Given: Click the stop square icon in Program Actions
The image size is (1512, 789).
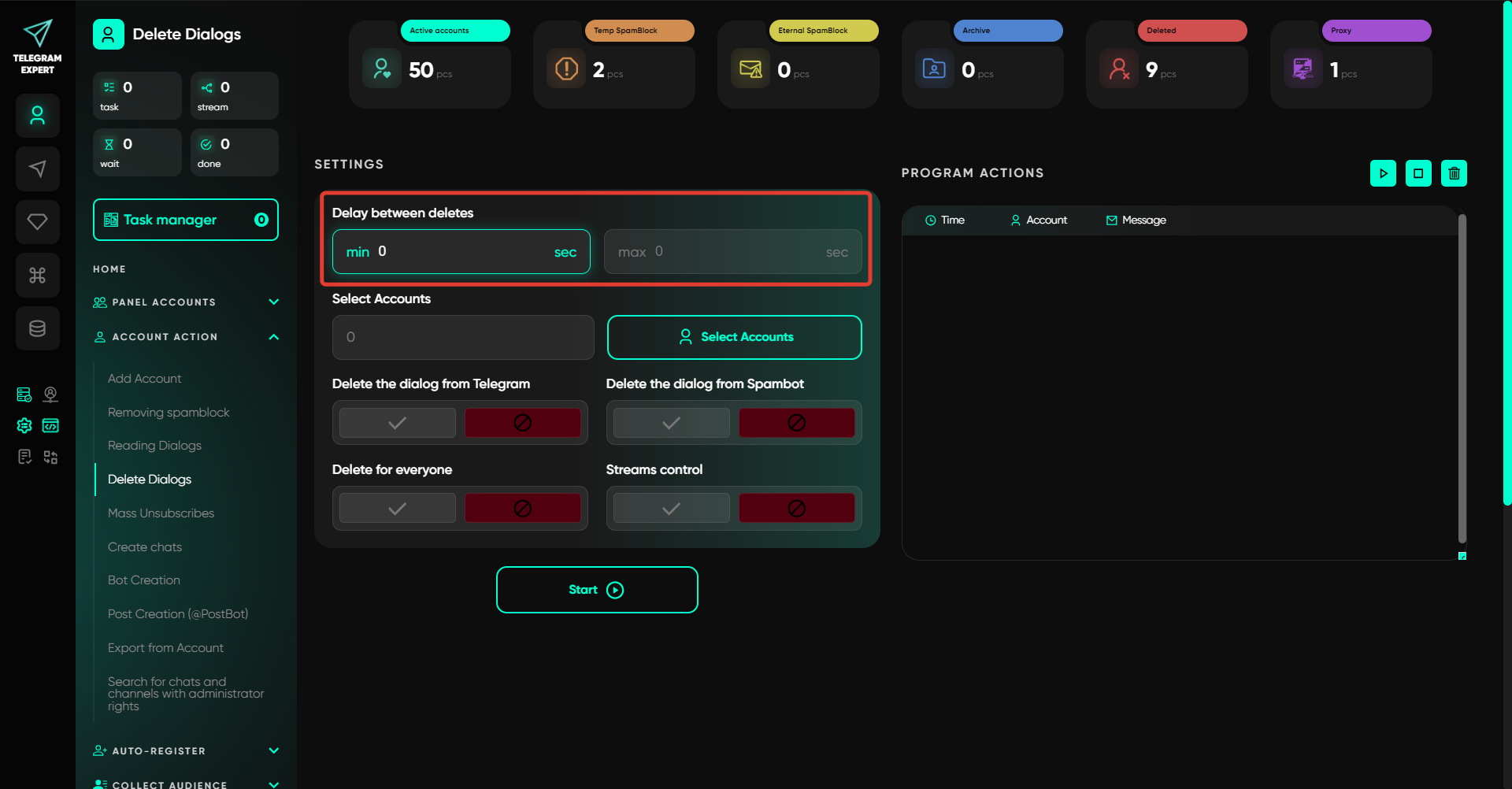Looking at the screenshot, I should click(1418, 173).
